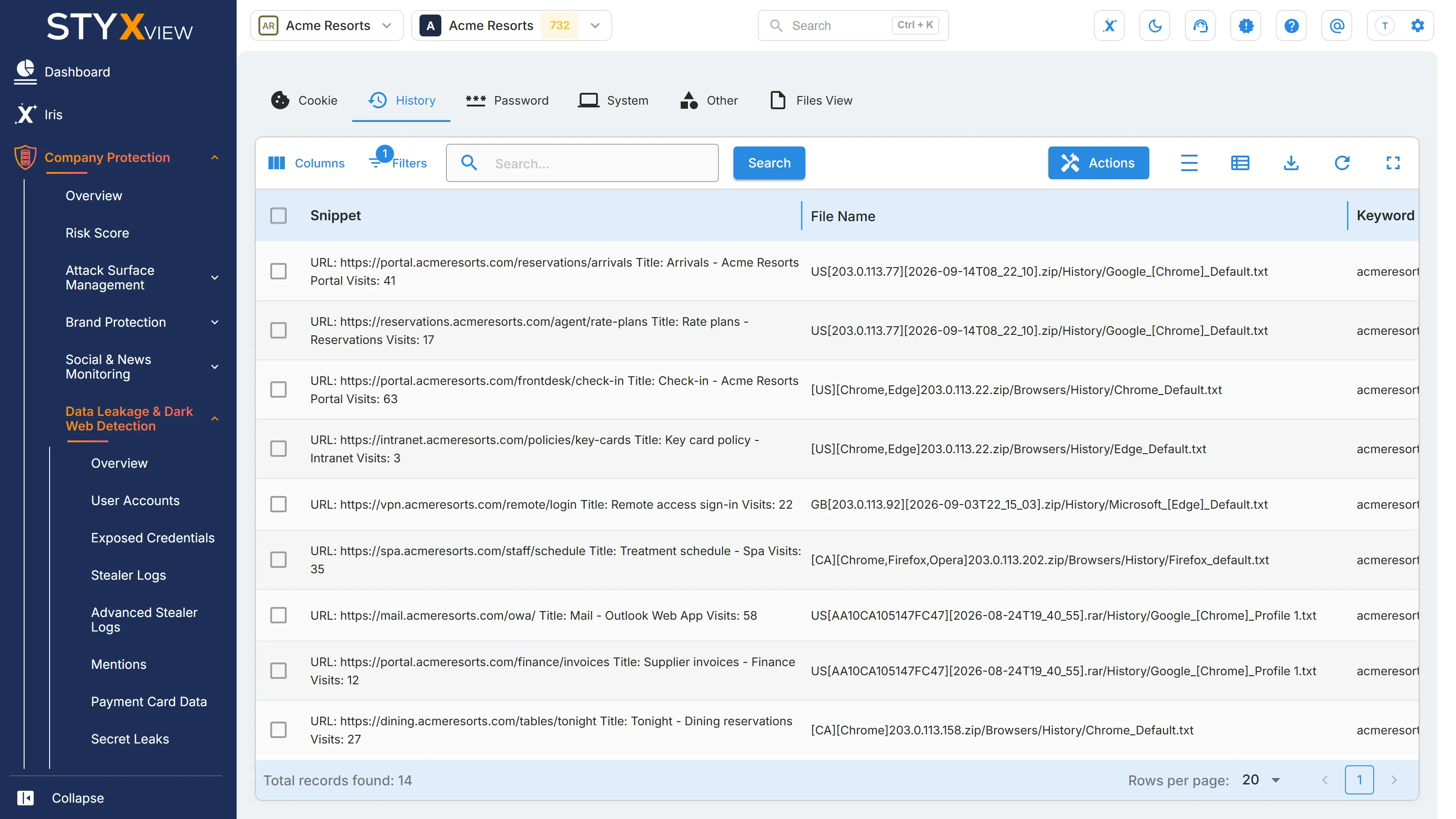Check the policies/key-cards row checkbox

(278, 448)
